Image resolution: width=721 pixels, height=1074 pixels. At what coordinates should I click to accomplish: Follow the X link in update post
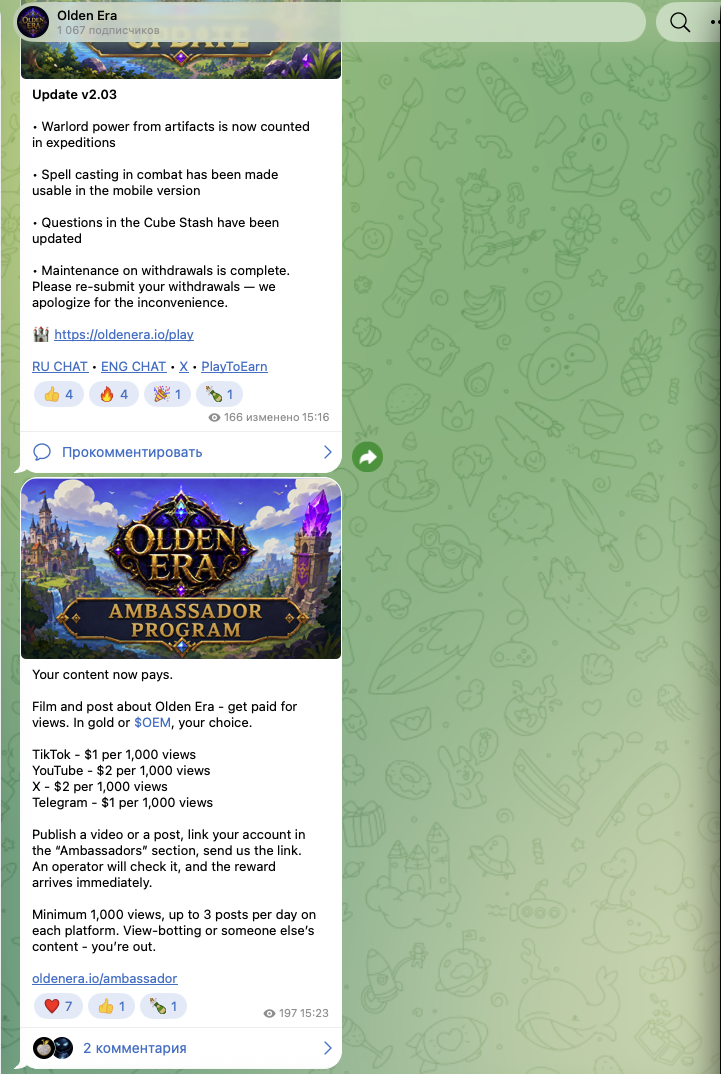pyautogui.click(x=184, y=366)
